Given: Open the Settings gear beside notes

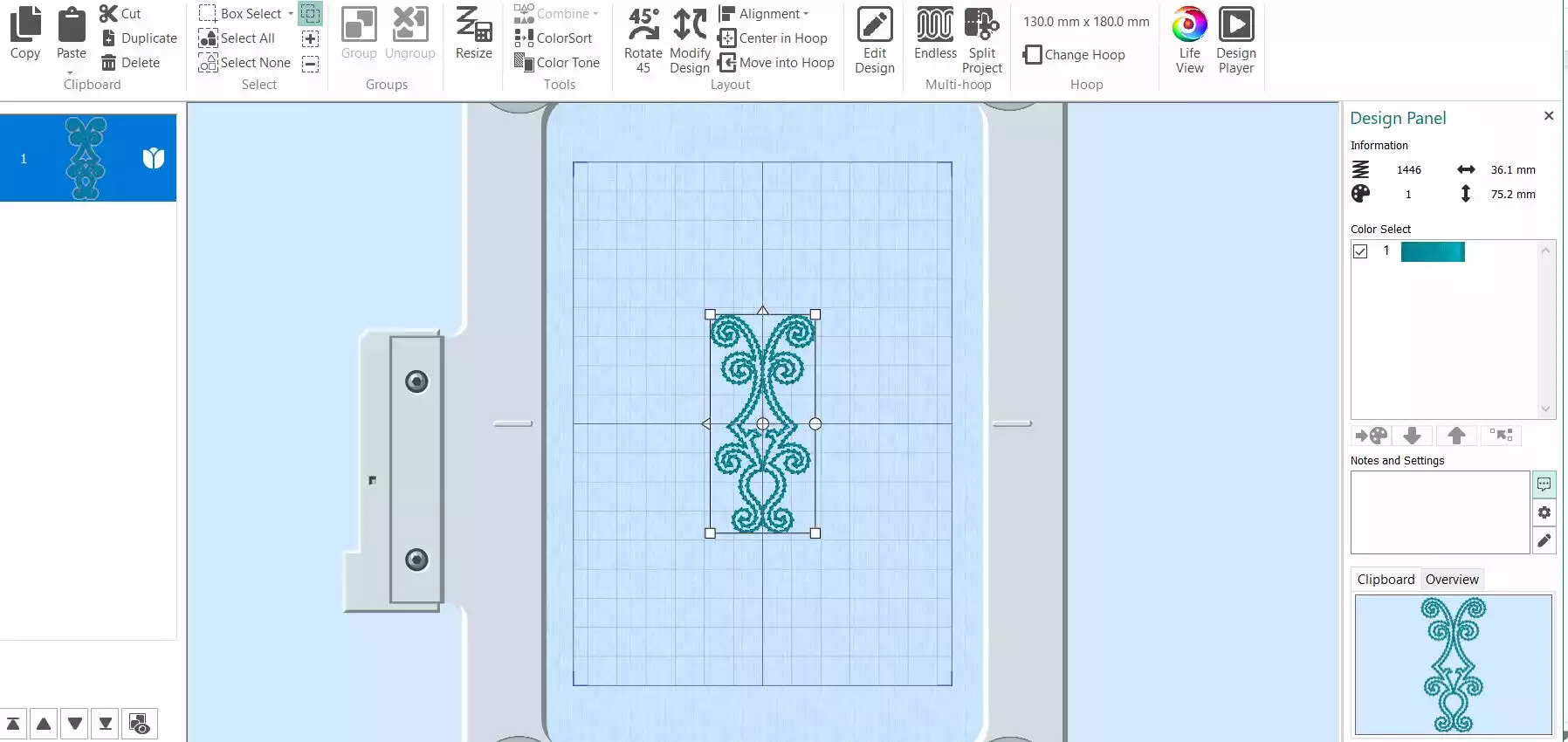Looking at the screenshot, I should click(x=1544, y=512).
